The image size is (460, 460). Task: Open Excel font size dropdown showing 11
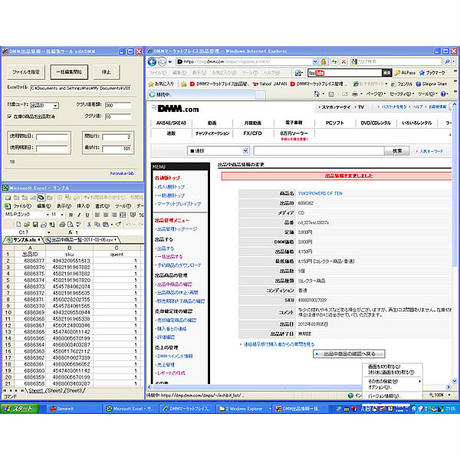pos(62,215)
